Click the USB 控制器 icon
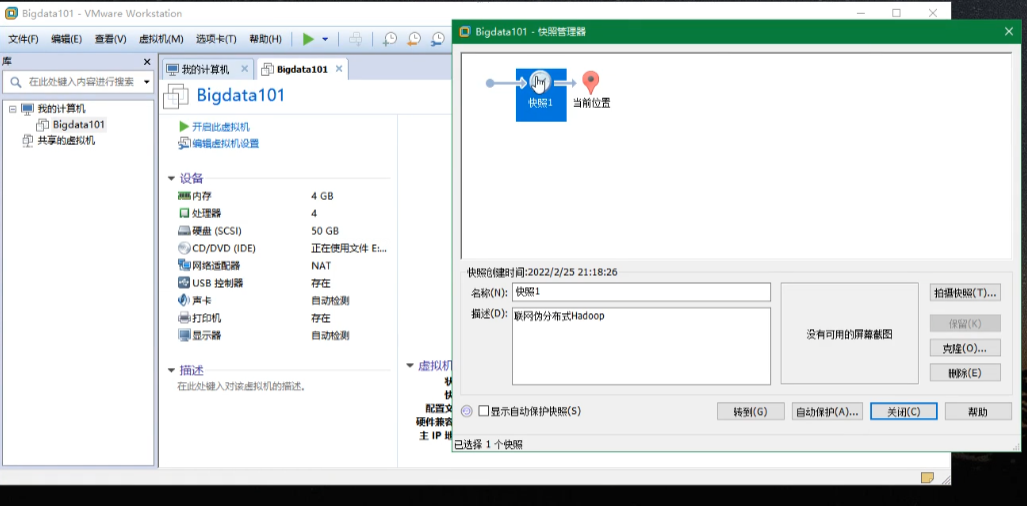 [x=184, y=283]
